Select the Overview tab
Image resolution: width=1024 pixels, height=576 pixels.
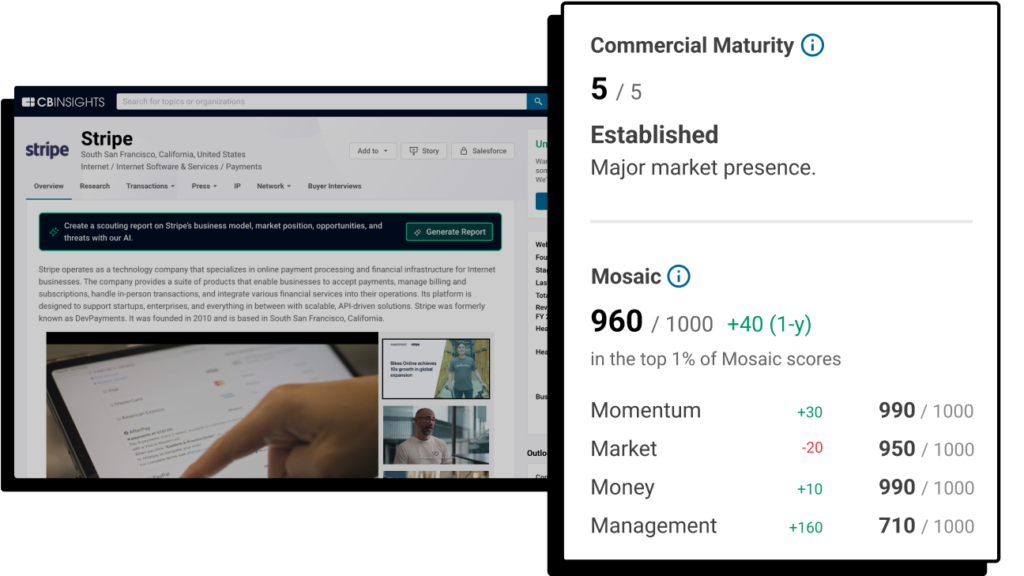coord(49,186)
